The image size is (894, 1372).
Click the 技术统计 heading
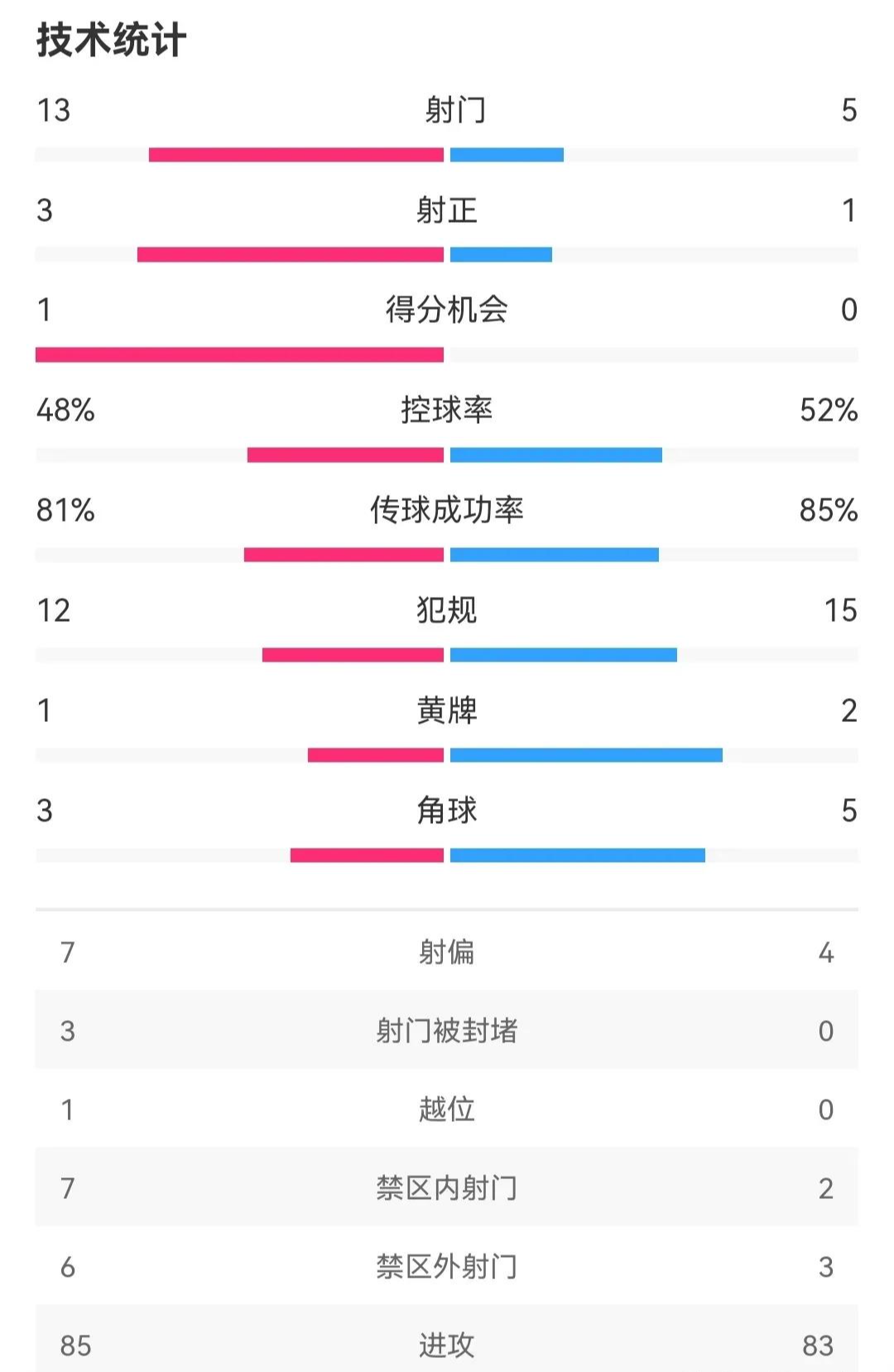112,40
